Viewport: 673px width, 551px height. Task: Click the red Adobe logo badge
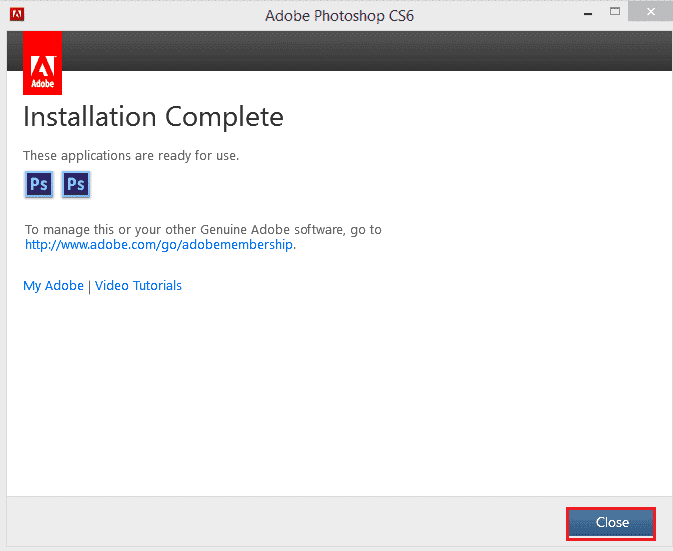[42, 63]
